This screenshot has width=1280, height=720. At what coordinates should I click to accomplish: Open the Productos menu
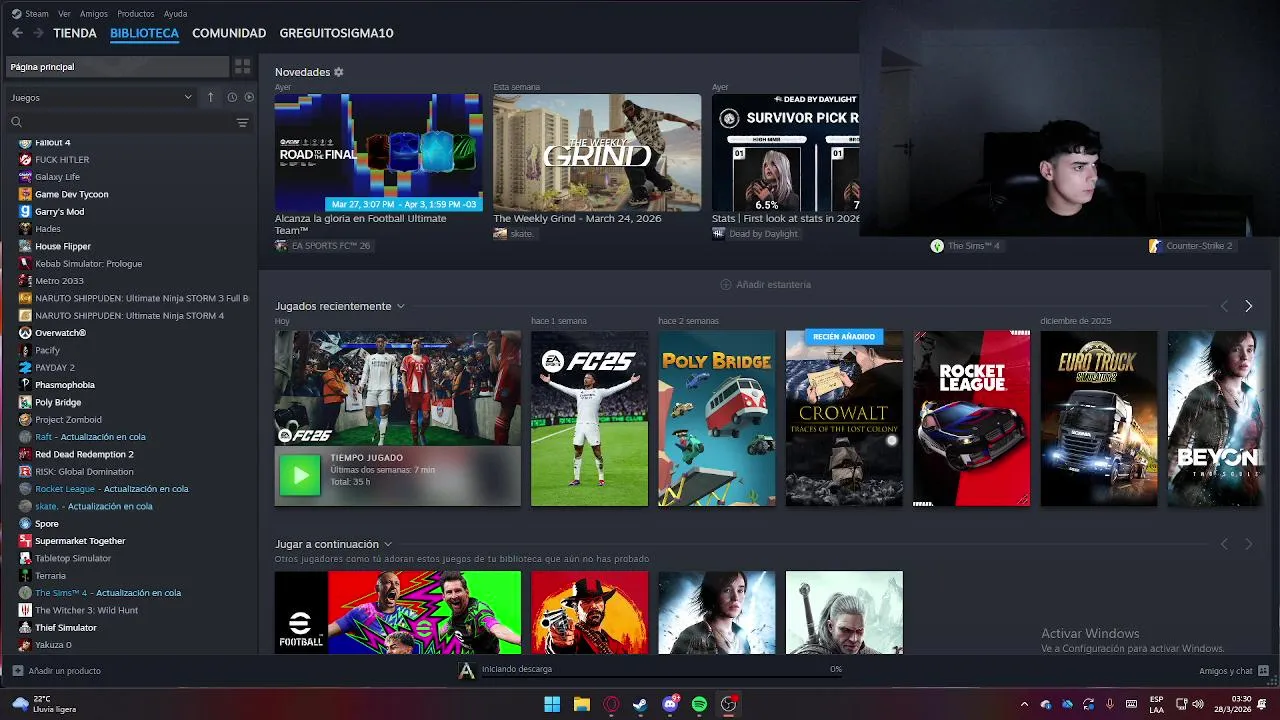coord(136,14)
